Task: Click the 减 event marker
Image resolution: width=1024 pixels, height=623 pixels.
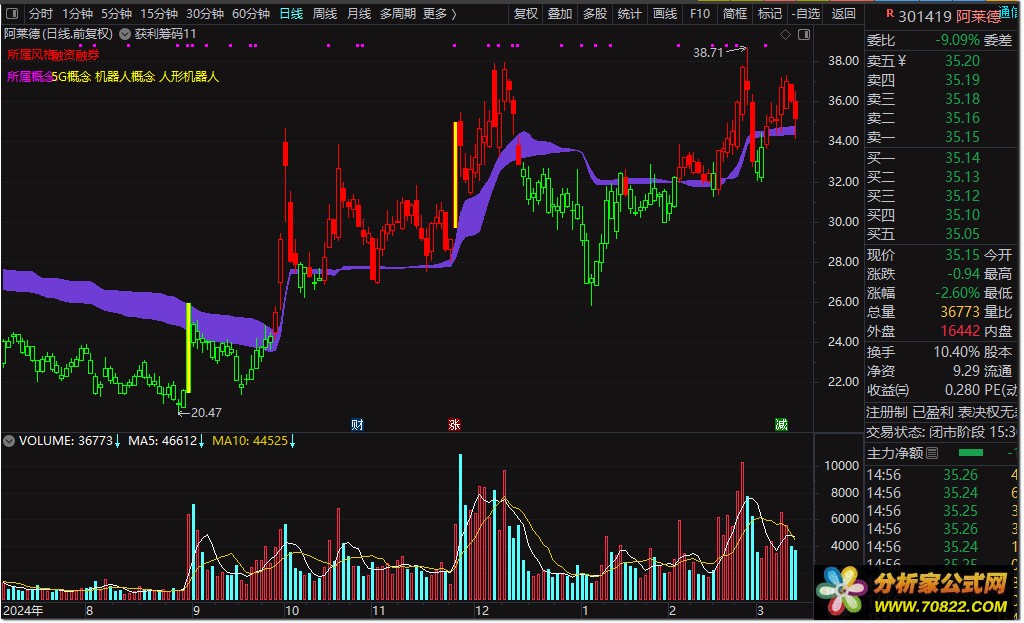Action: [781, 424]
